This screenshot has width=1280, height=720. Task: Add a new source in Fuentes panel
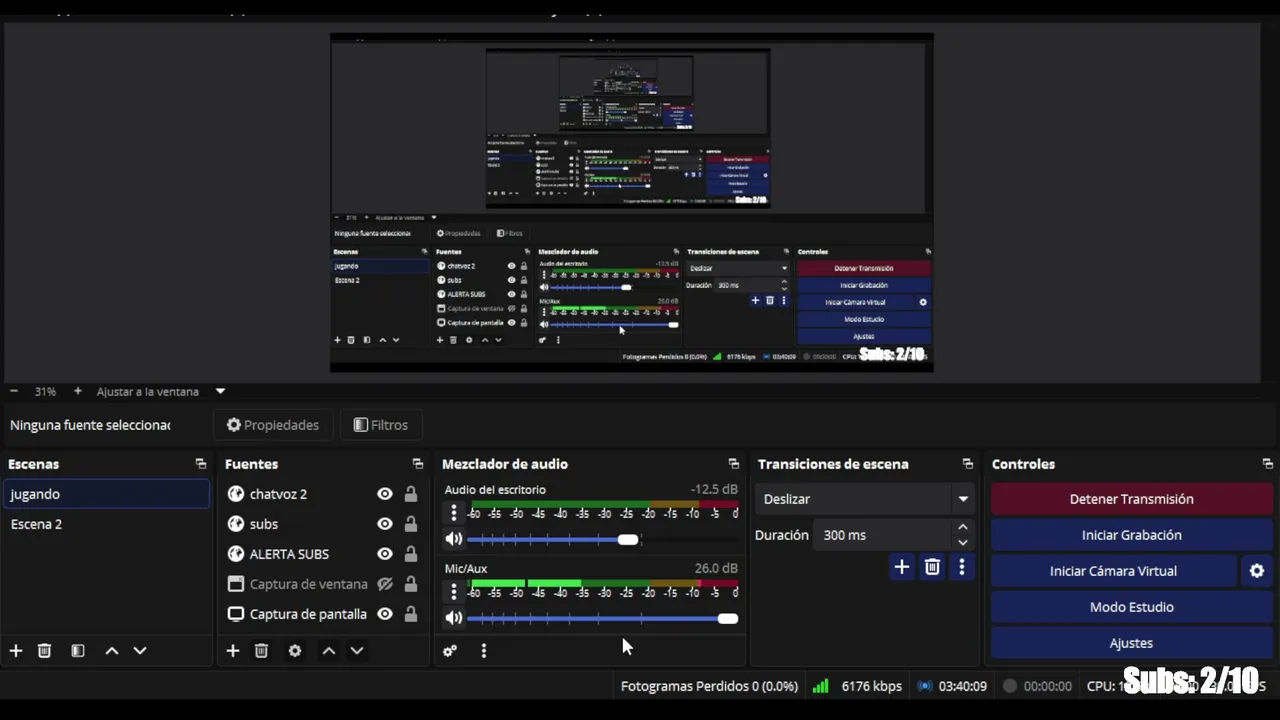click(233, 651)
